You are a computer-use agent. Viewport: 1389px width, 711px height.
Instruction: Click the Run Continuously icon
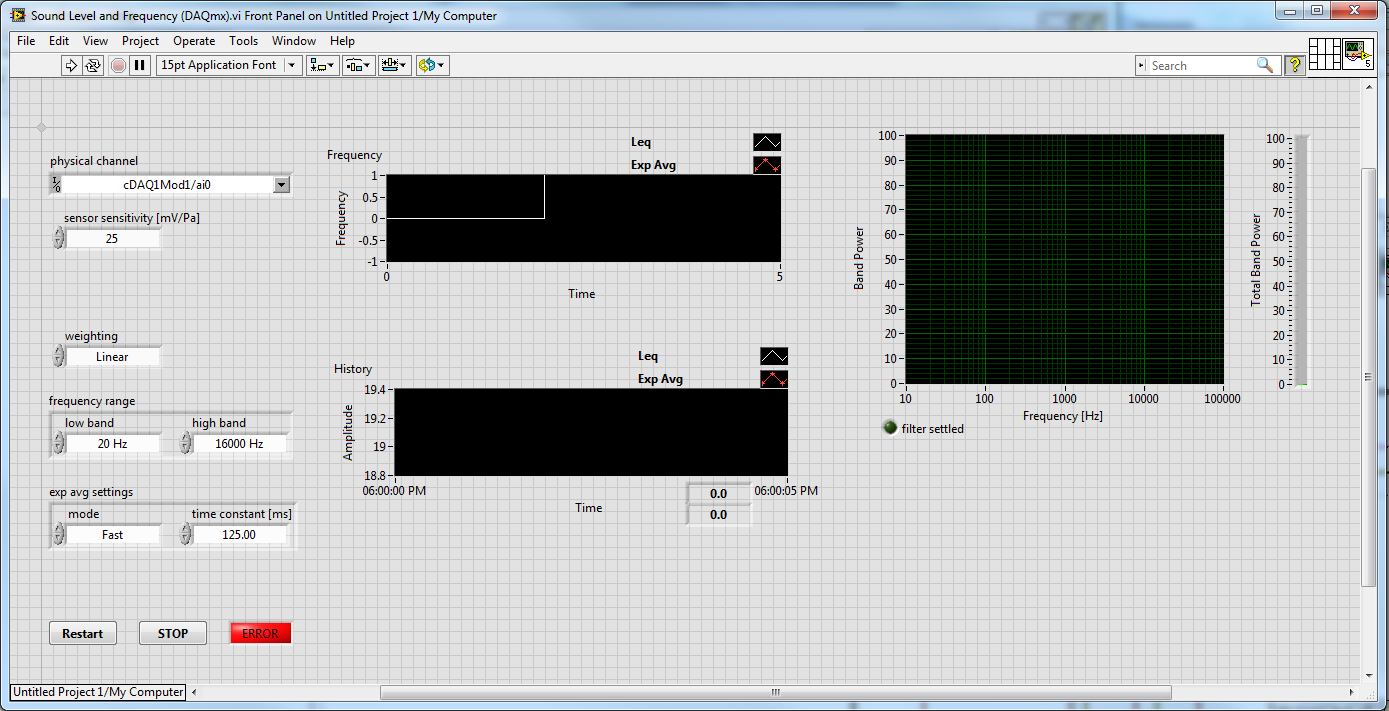(93, 65)
